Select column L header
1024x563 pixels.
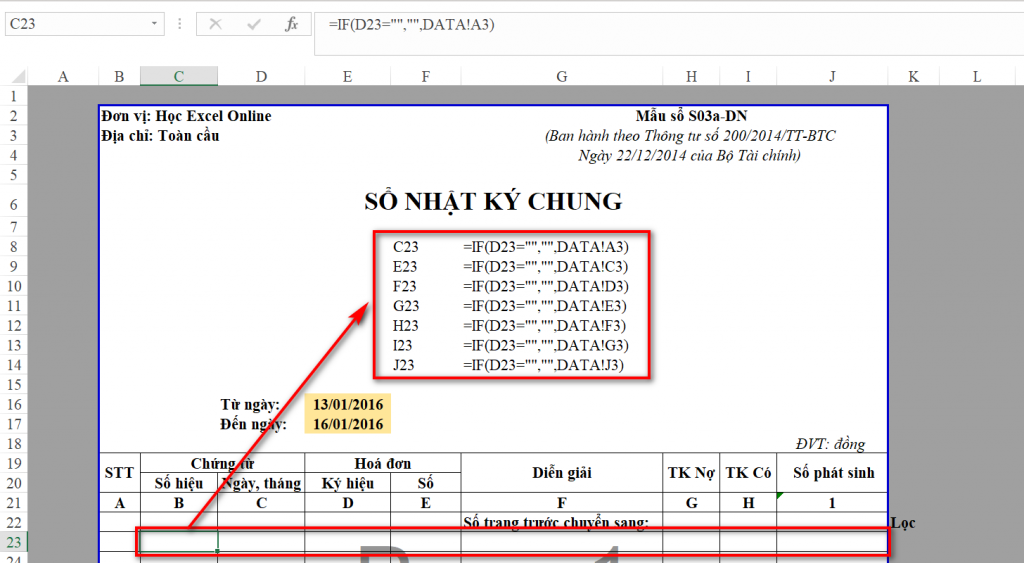977,76
